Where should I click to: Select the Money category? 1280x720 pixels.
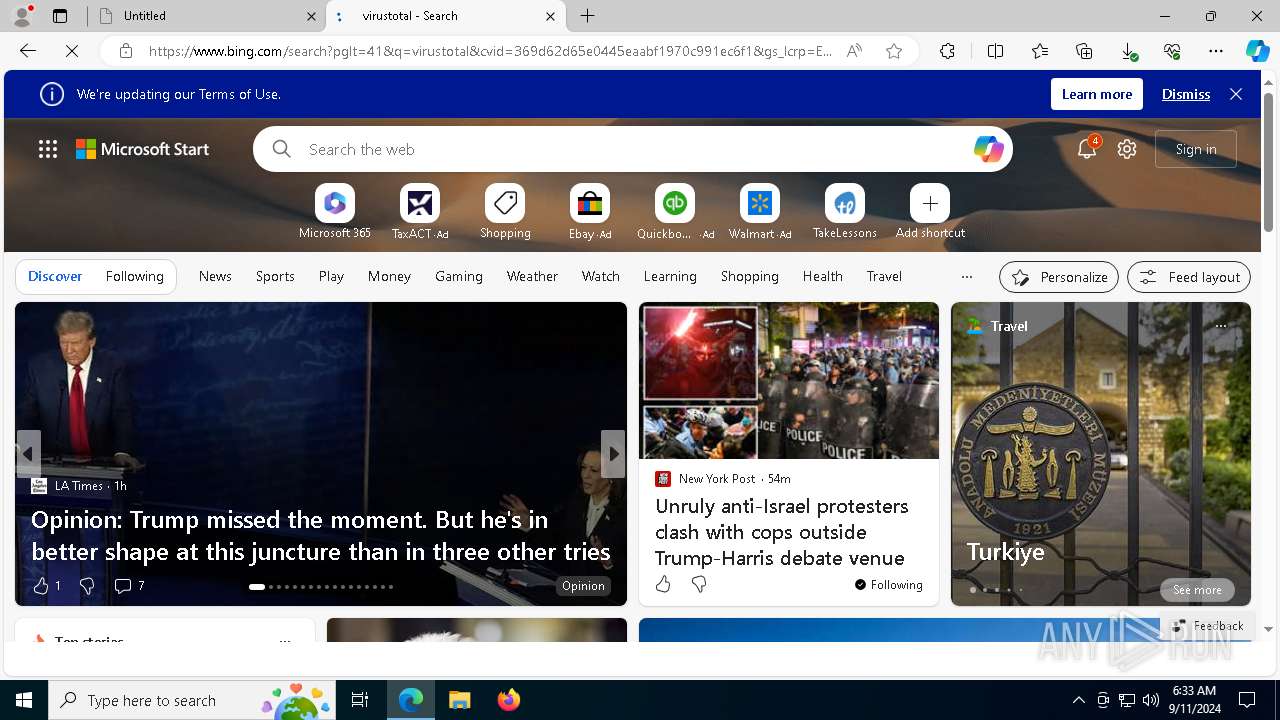pos(389,276)
